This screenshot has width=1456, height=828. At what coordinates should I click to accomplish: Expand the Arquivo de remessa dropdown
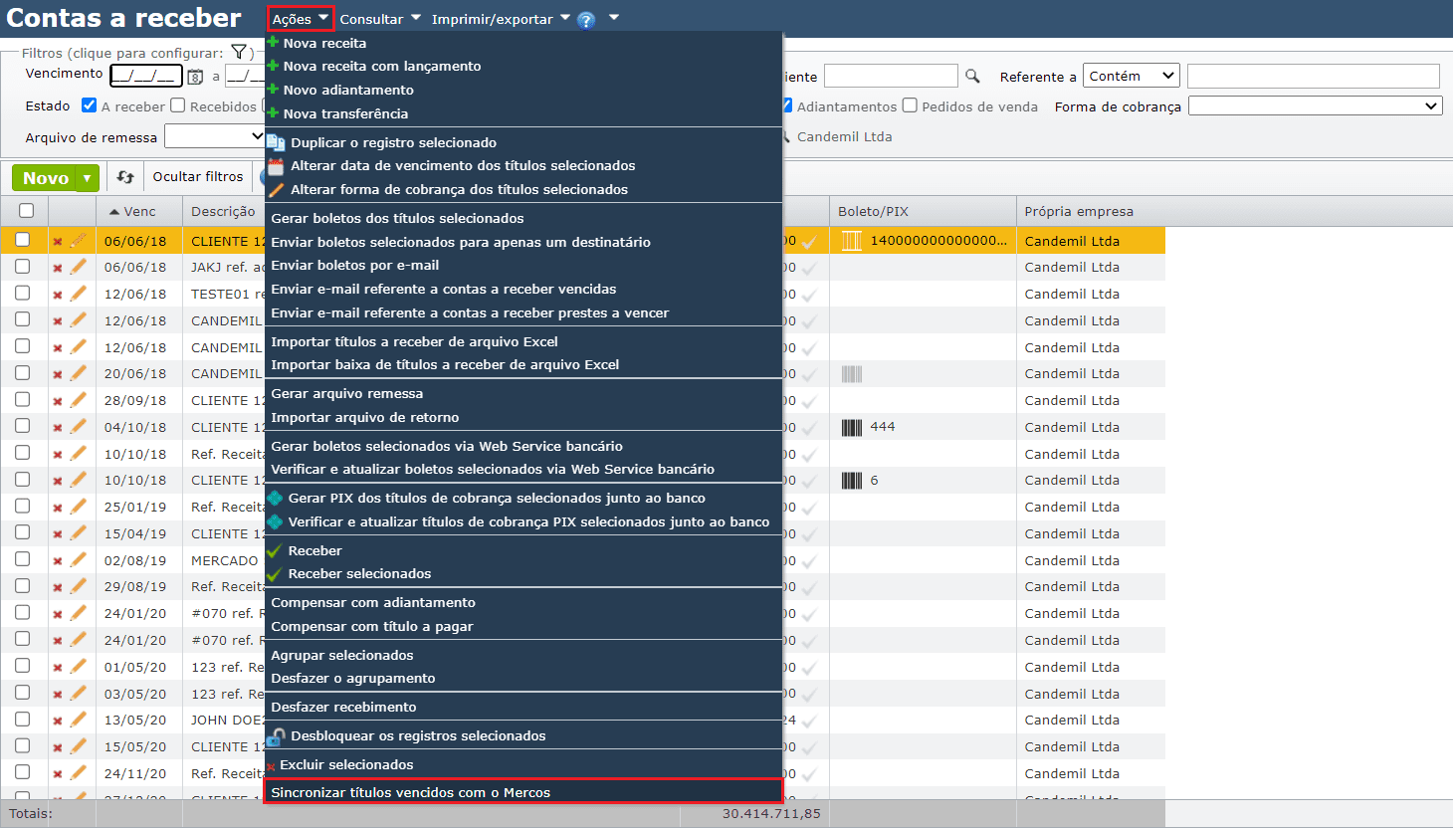click(215, 136)
